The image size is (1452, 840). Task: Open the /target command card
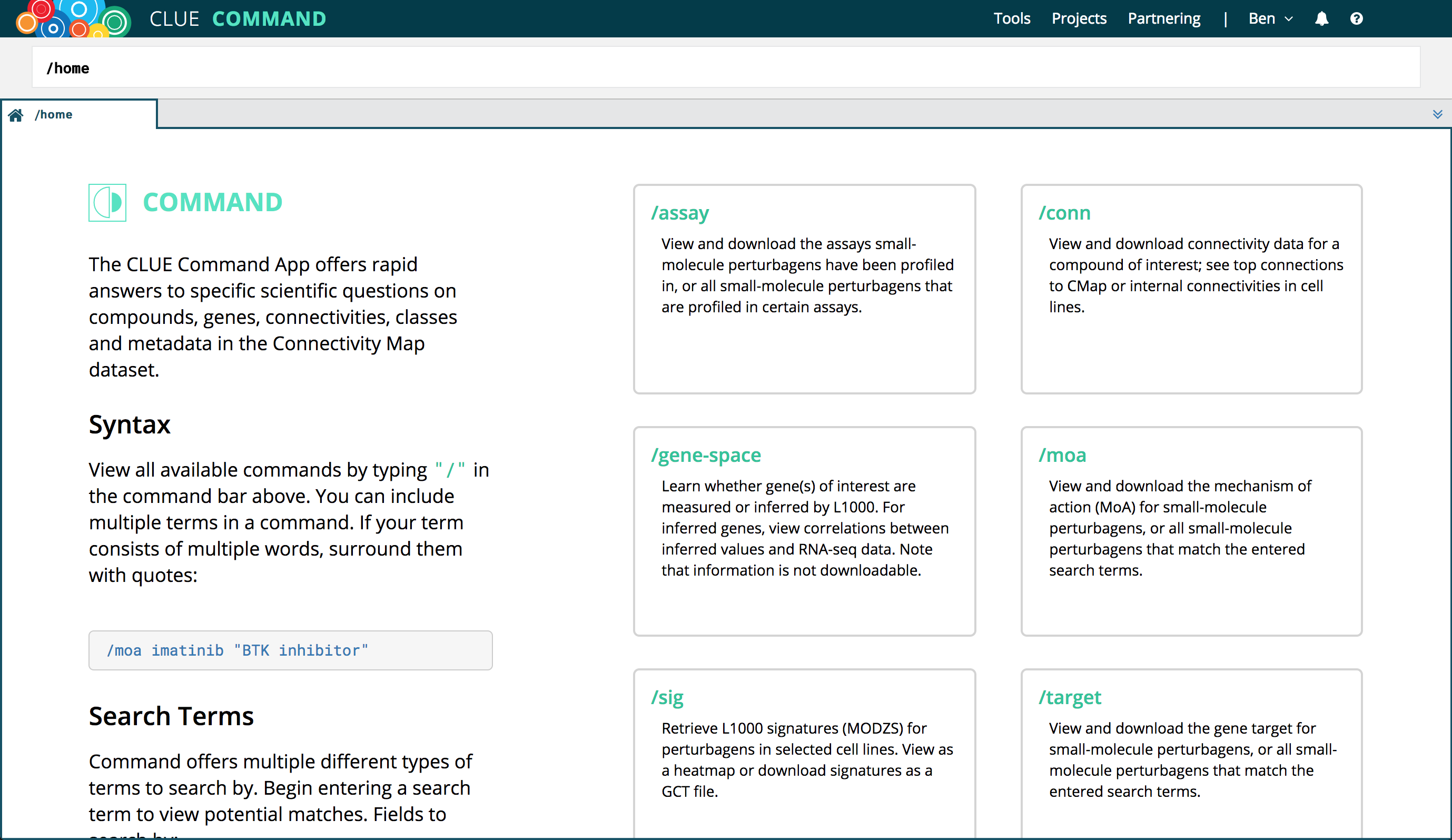(x=1191, y=754)
